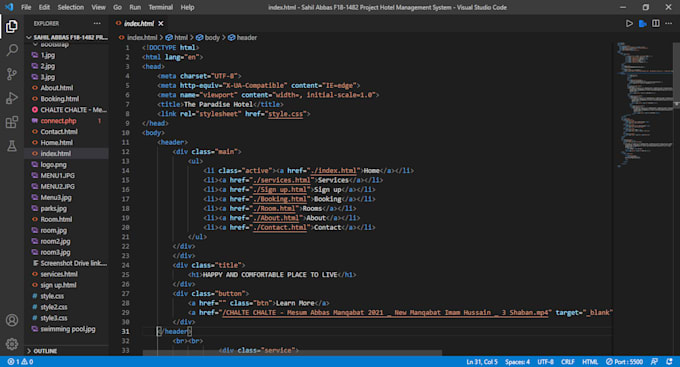Viewport: 680px width, 367px height.
Task: Change the HTML language mode
Action: [590, 361]
